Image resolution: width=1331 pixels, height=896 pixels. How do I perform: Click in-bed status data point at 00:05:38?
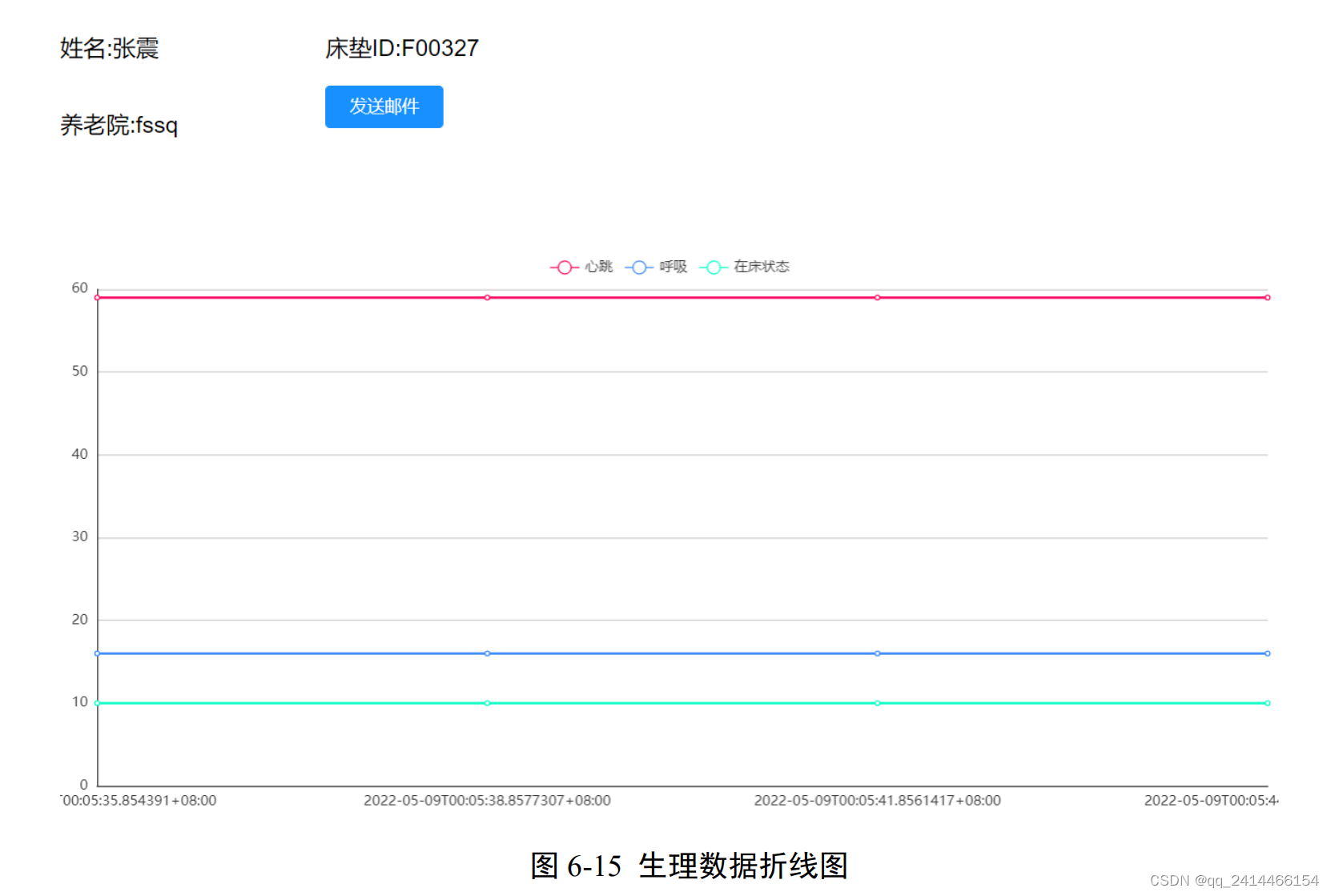[487, 703]
